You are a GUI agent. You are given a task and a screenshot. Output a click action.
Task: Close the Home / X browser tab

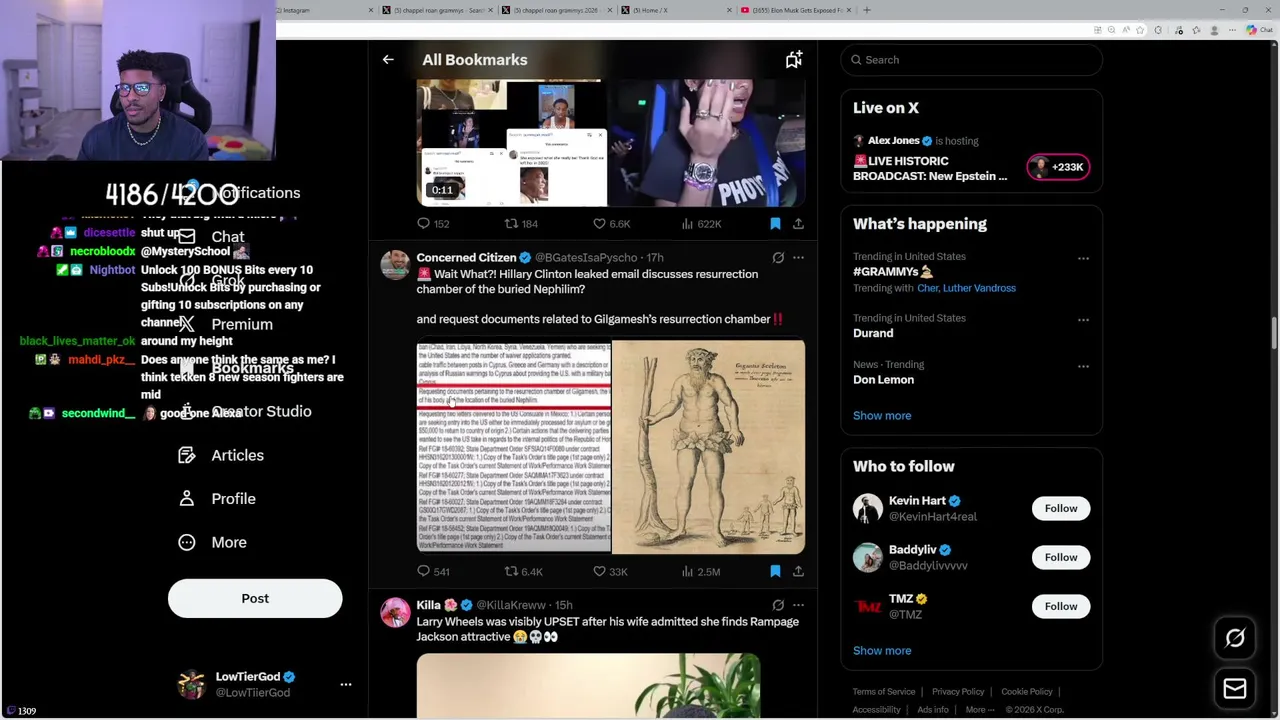pyautogui.click(x=729, y=10)
